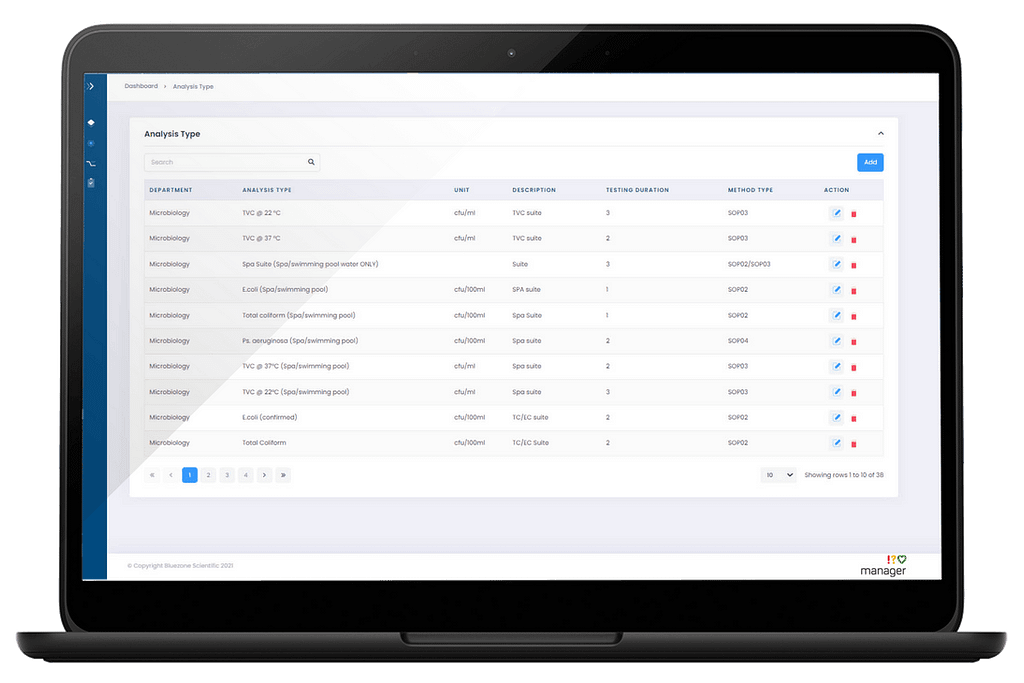The height and width of the screenshot is (683, 1024).
Task: Expand the sidebar with double-chevron icon
Action: pyautogui.click(x=91, y=86)
